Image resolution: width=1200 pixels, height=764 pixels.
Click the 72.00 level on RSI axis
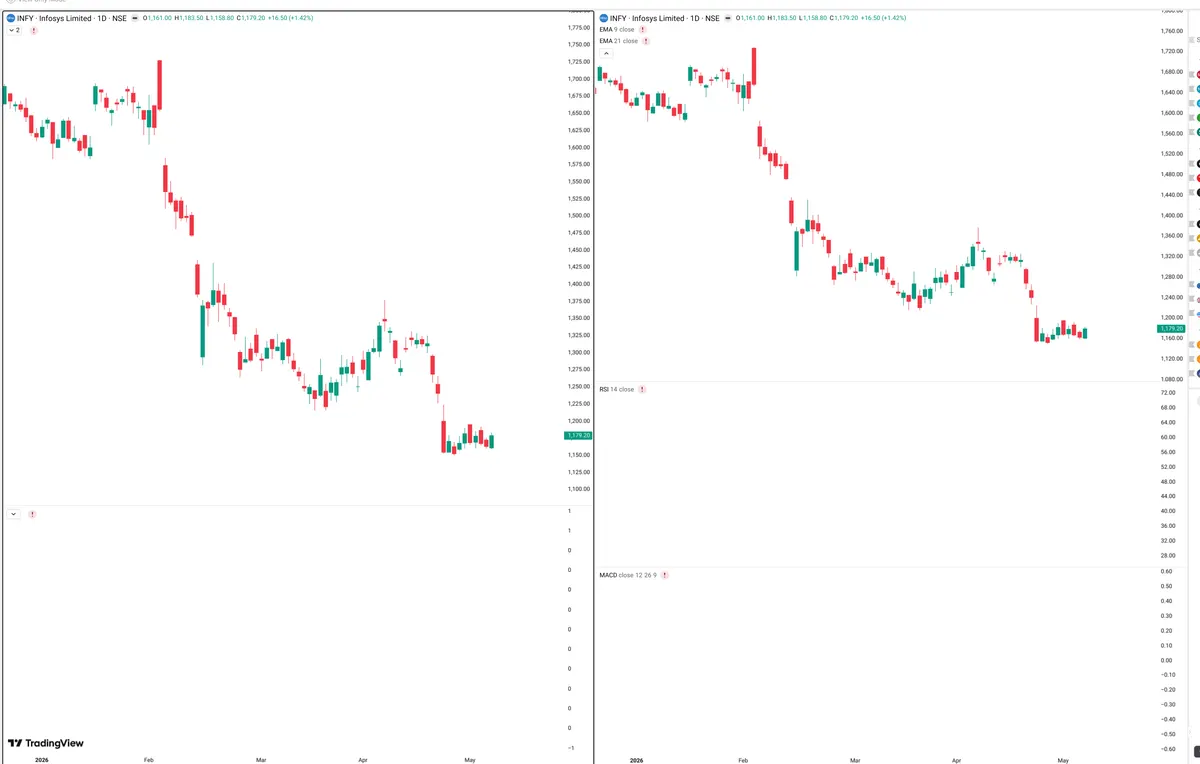click(1168, 393)
